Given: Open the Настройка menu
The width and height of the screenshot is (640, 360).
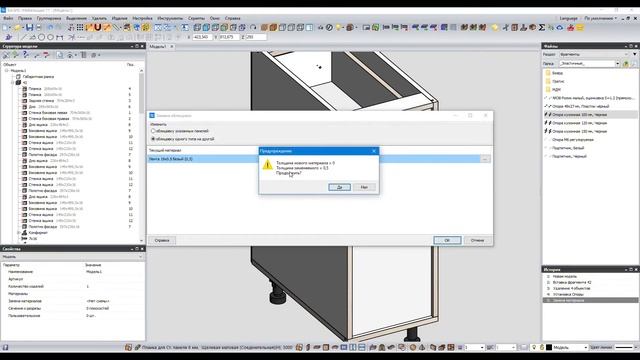Looking at the screenshot, I should [x=142, y=18].
